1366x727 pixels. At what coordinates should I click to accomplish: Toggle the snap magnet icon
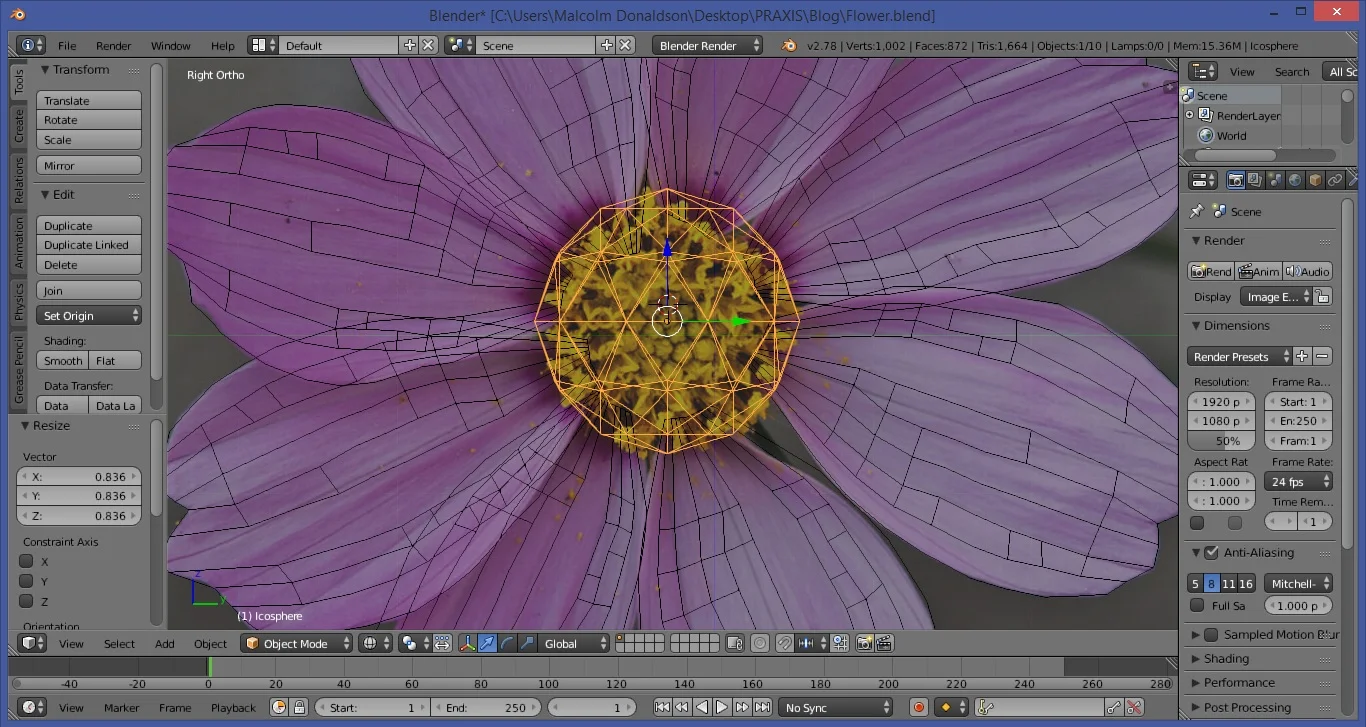click(x=786, y=643)
